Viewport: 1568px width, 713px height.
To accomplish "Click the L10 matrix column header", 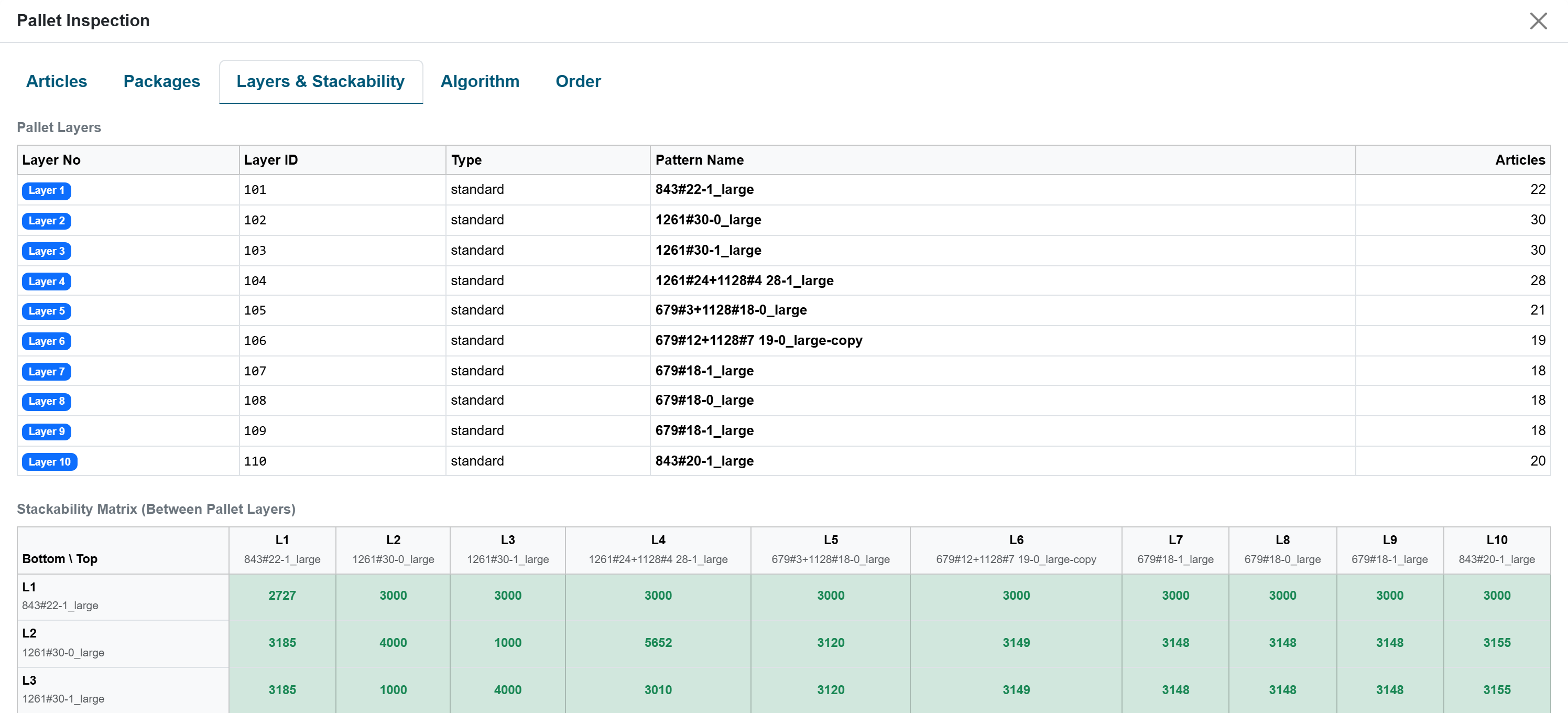I will point(1496,549).
